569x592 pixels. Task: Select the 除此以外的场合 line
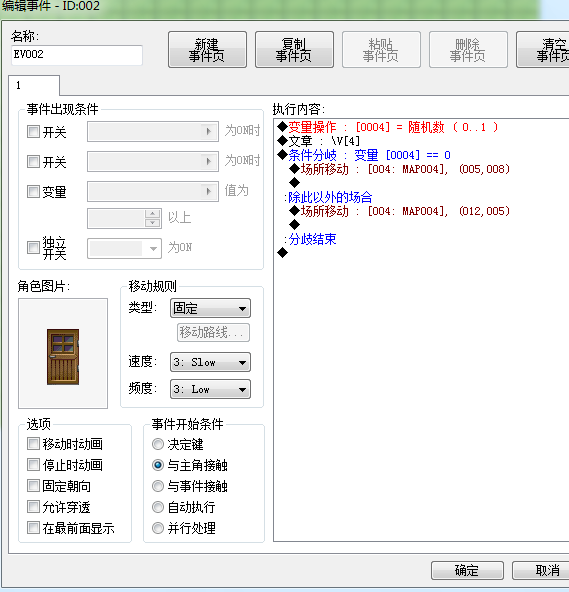(328, 197)
